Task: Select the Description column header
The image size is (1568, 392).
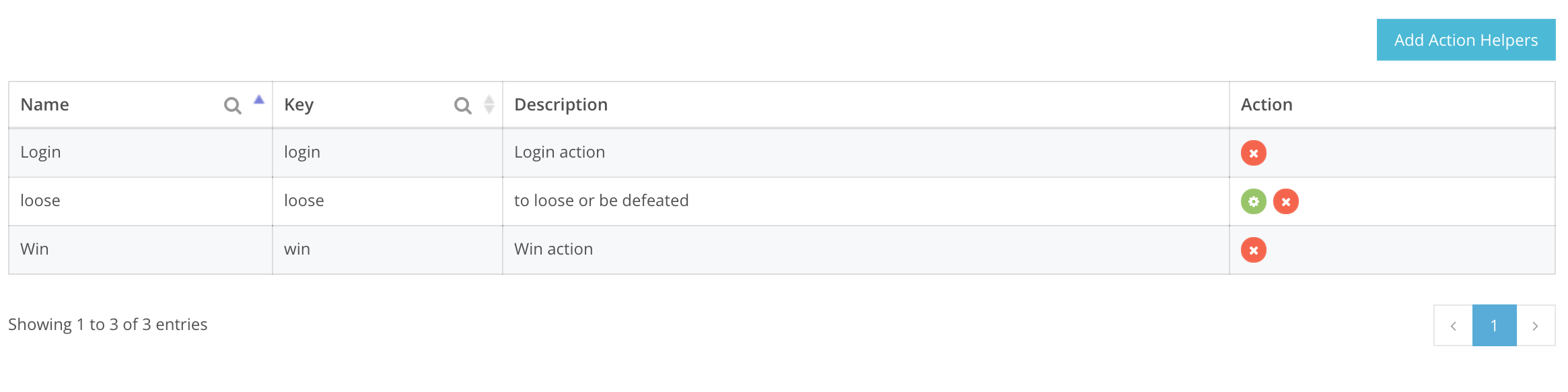Action: [561, 104]
